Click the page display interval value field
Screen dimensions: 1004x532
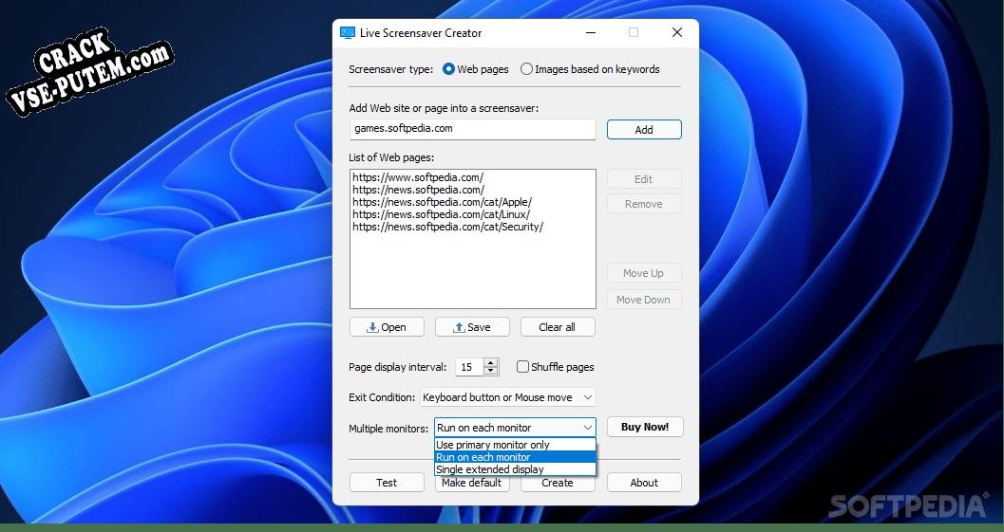pyautogui.click(x=469, y=367)
